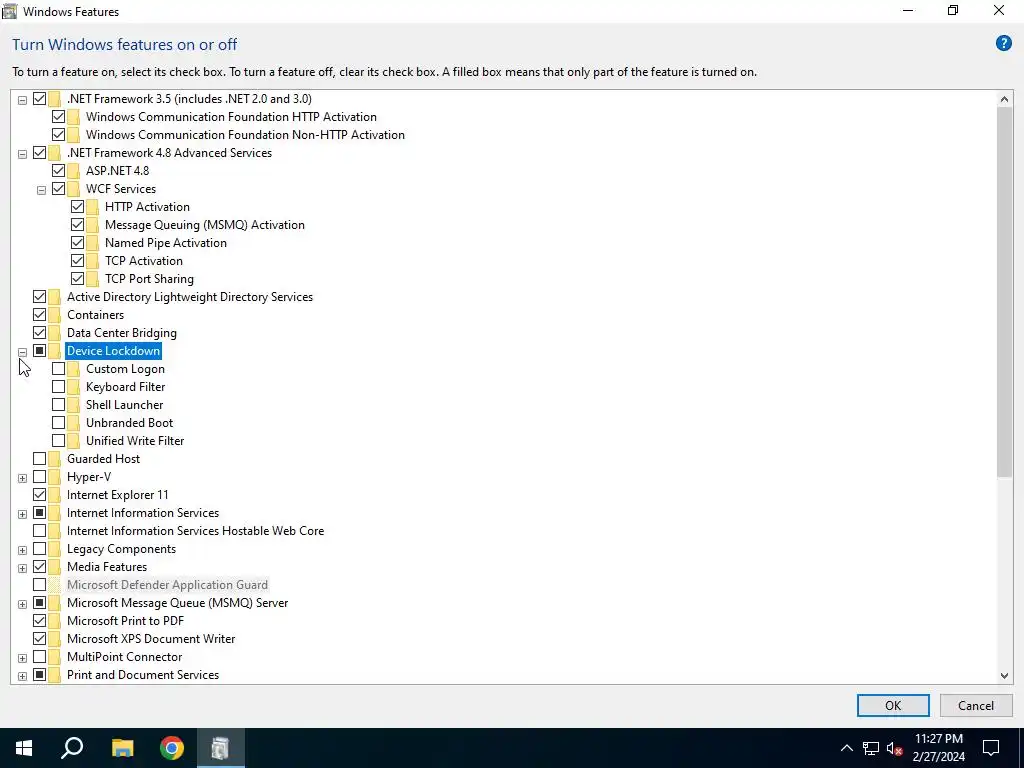Enable the Custom Logon checkbox
Screen dimensions: 1024x768
point(58,369)
